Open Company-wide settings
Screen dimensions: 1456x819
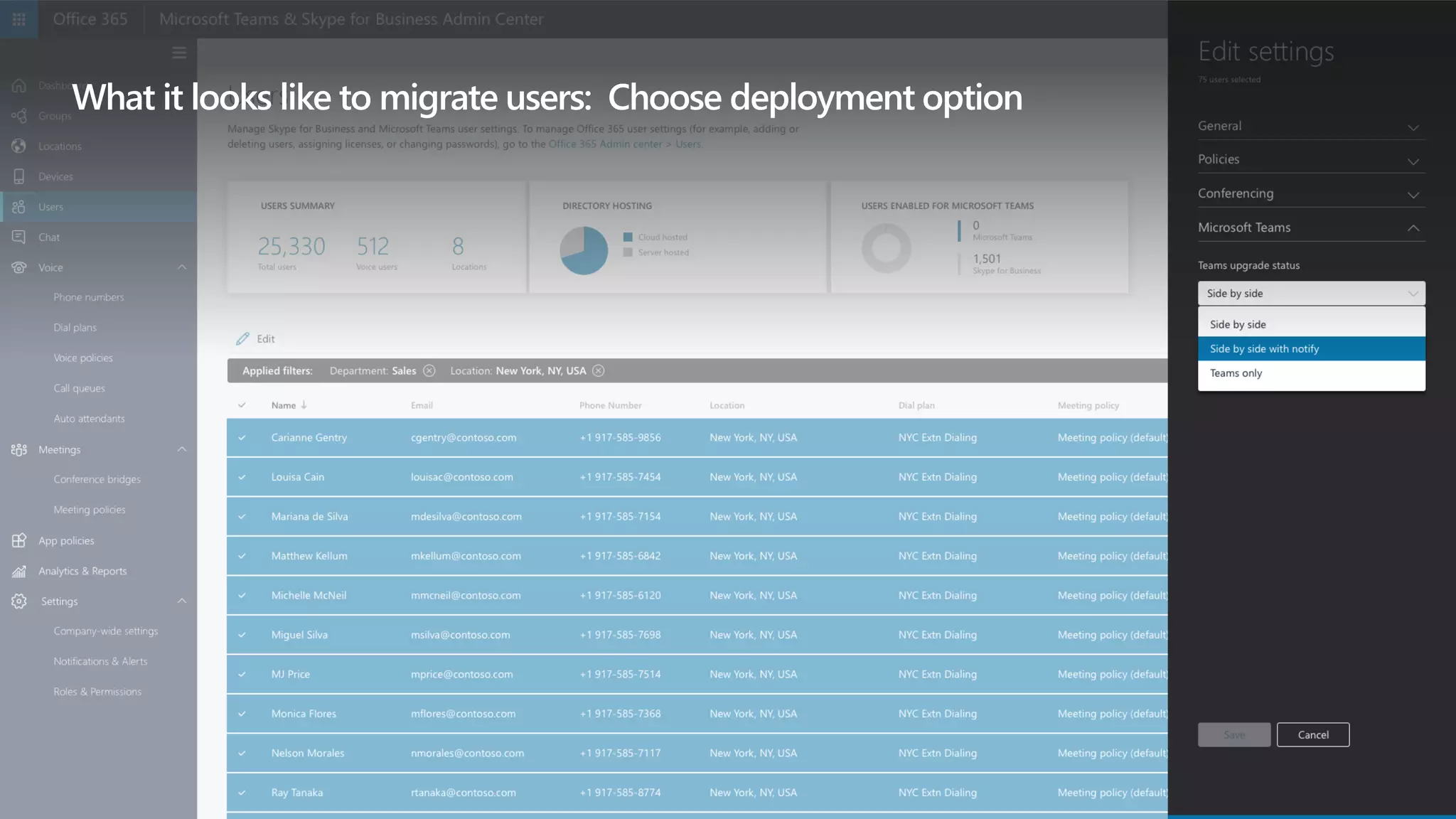(106, 631)
